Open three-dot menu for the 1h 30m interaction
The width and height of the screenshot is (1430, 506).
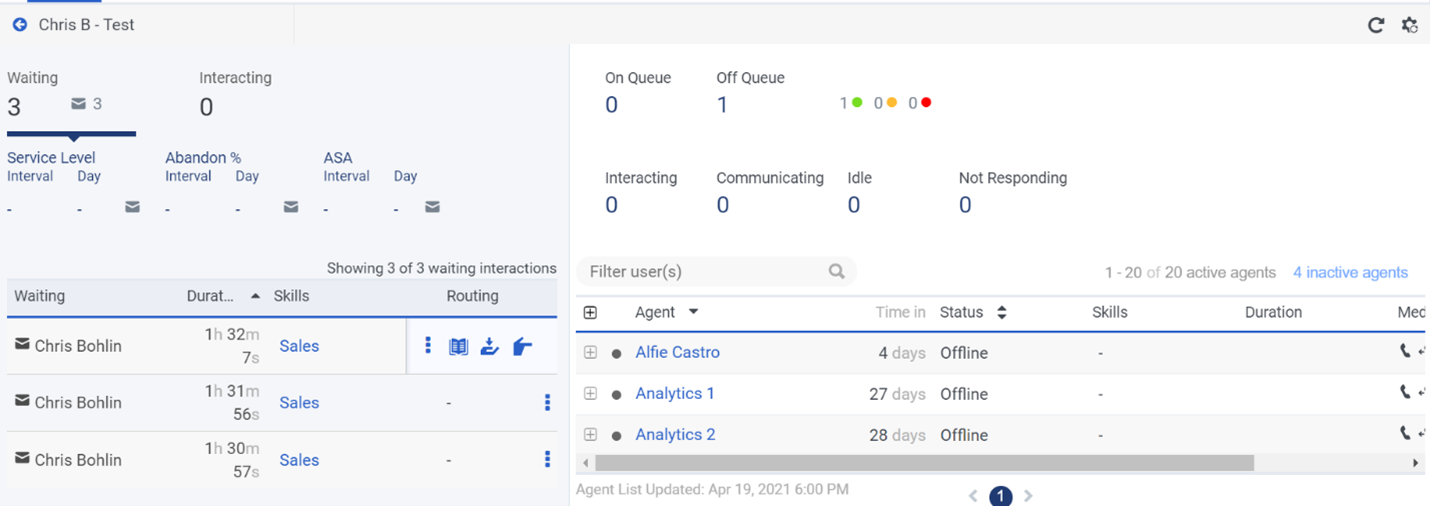547,459
